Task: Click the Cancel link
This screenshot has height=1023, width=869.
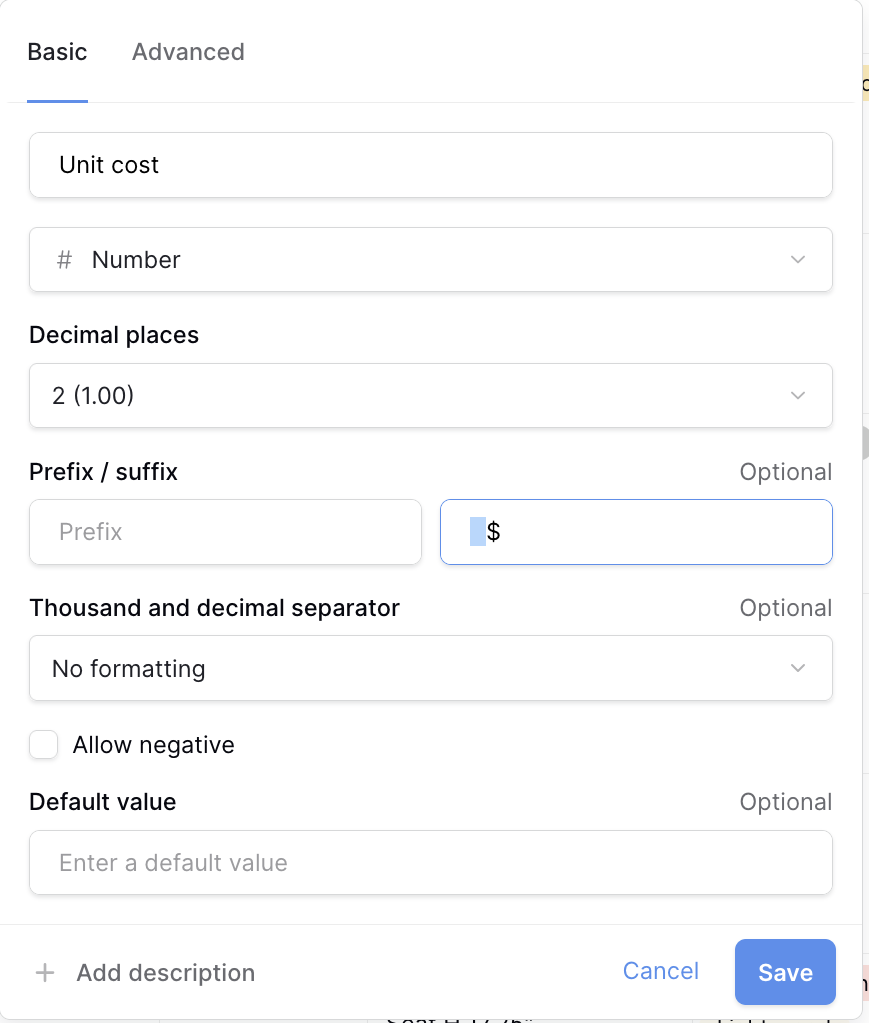Action: click(660, 971)
